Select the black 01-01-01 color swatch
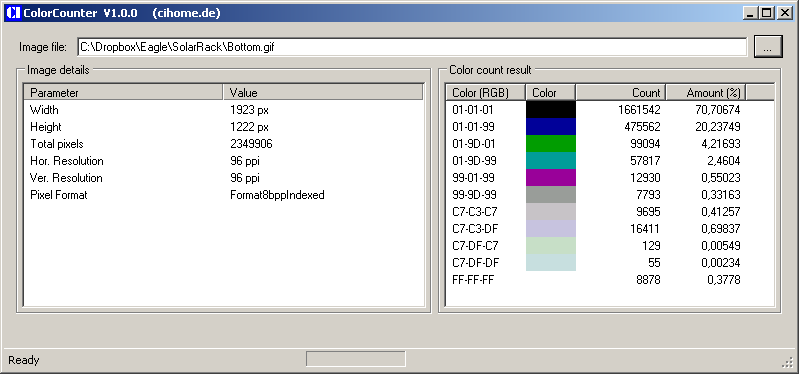The width and height of the screenshot is (799, 374). [x=551, y=110]
